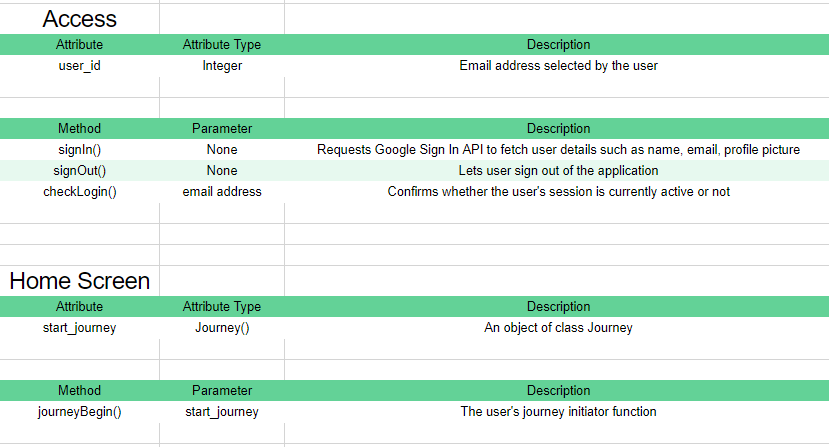
Task: Click the signOut() method cell
Action: (79, 171)
